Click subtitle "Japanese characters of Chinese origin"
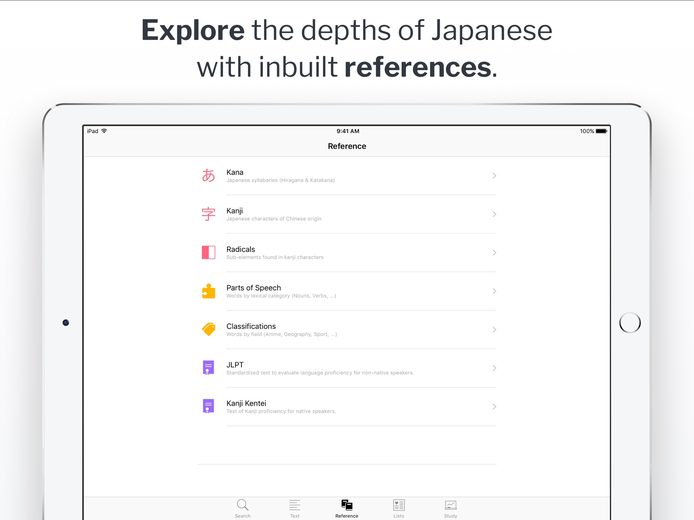 pyautogui.click(x=274, y=219)
